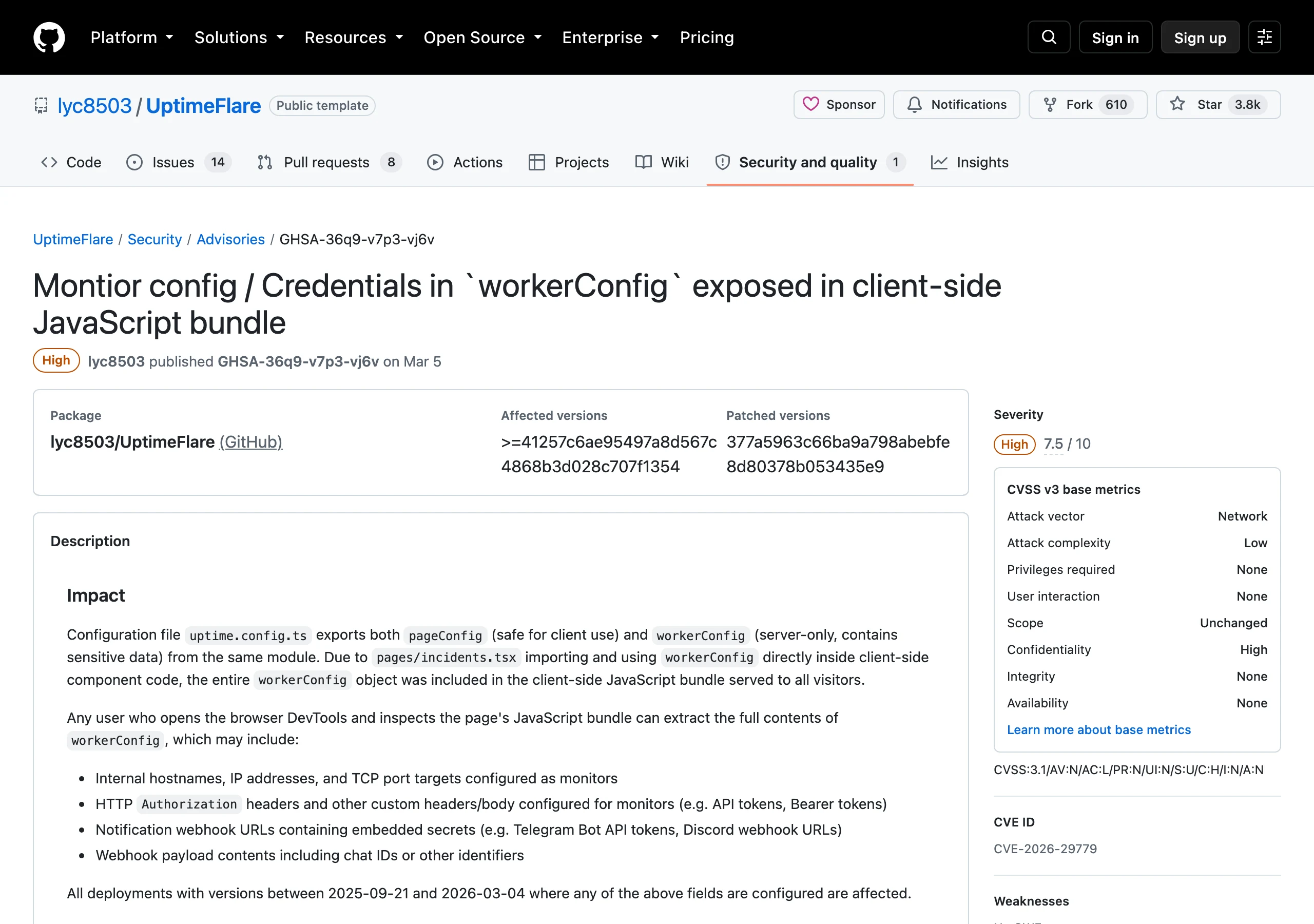Click the fork count 610
This screenshot has height=924, width=1314.
click(x=1116, y=104)
